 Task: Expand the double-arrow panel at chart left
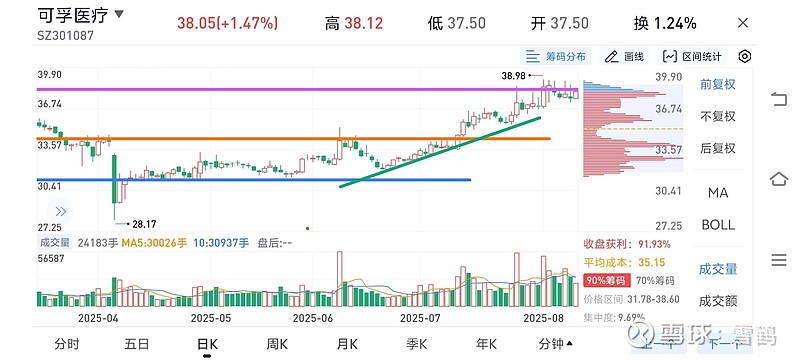pos(60,212)
